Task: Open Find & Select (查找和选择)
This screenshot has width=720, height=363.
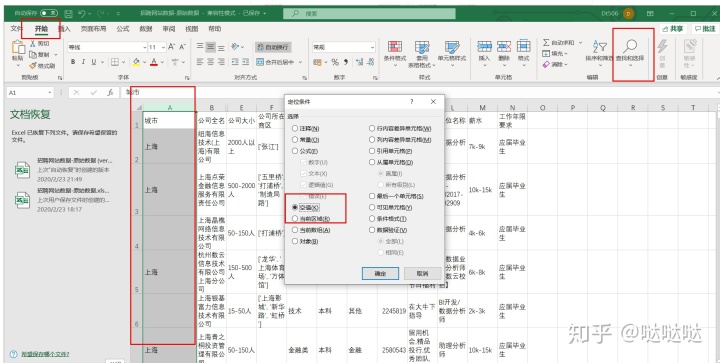Action: tap(630, 53)
